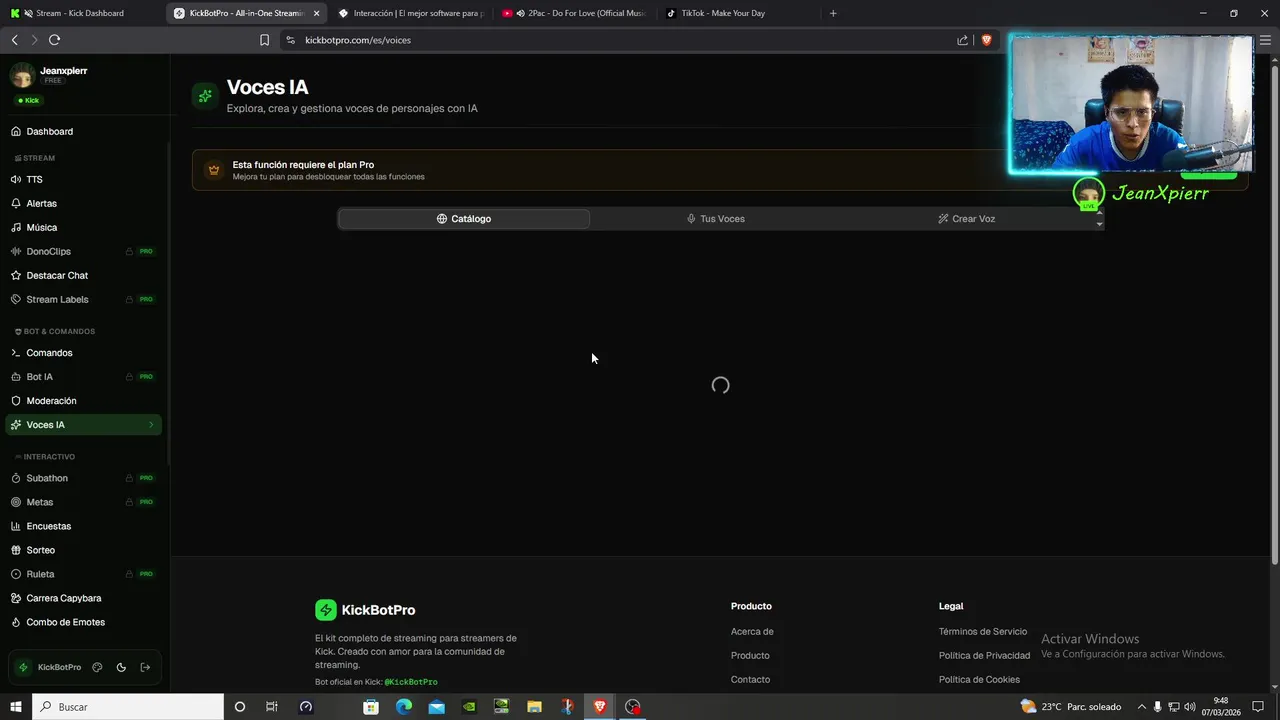The image size is (1280, 720).
Task: Click the @KickBotPro bot link
Action: (411, 682)
